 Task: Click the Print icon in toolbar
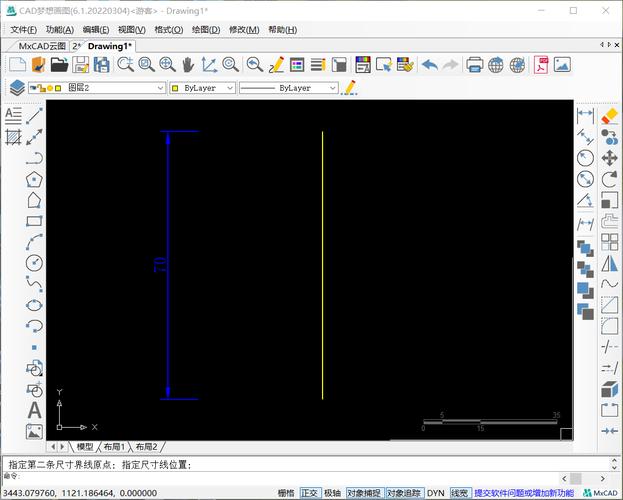tap(474, 65)
